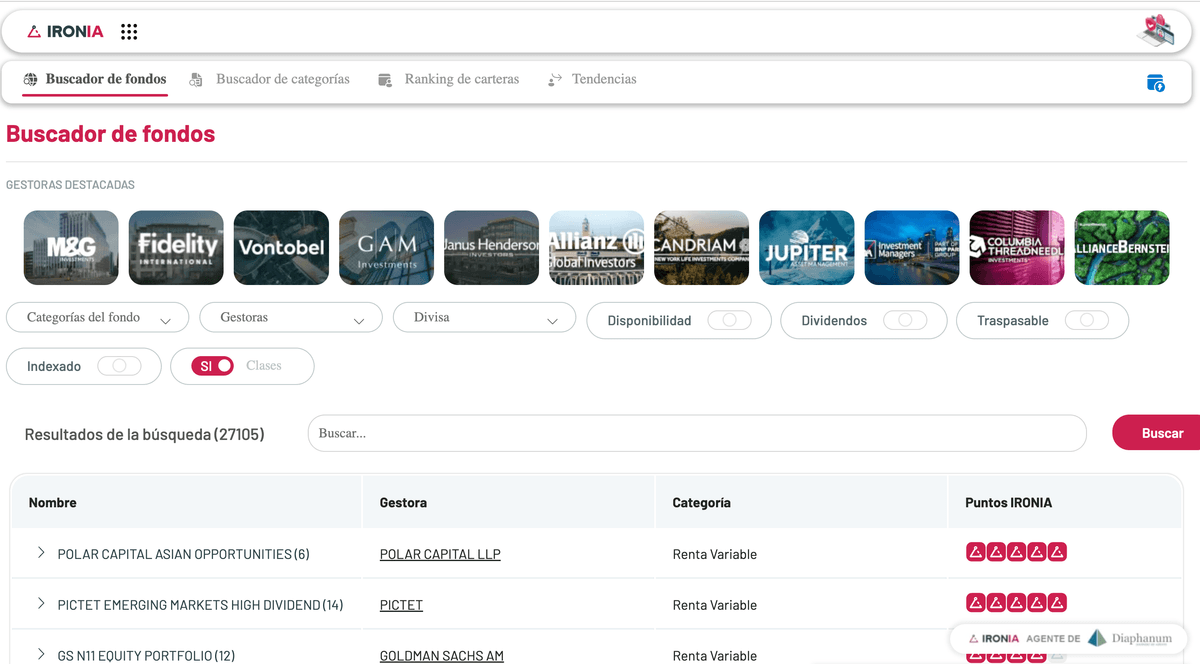Viewport: 1200px width, 664px height.
Task: Open the Categorías del fondo dropdown
Action: coord(97,318)
